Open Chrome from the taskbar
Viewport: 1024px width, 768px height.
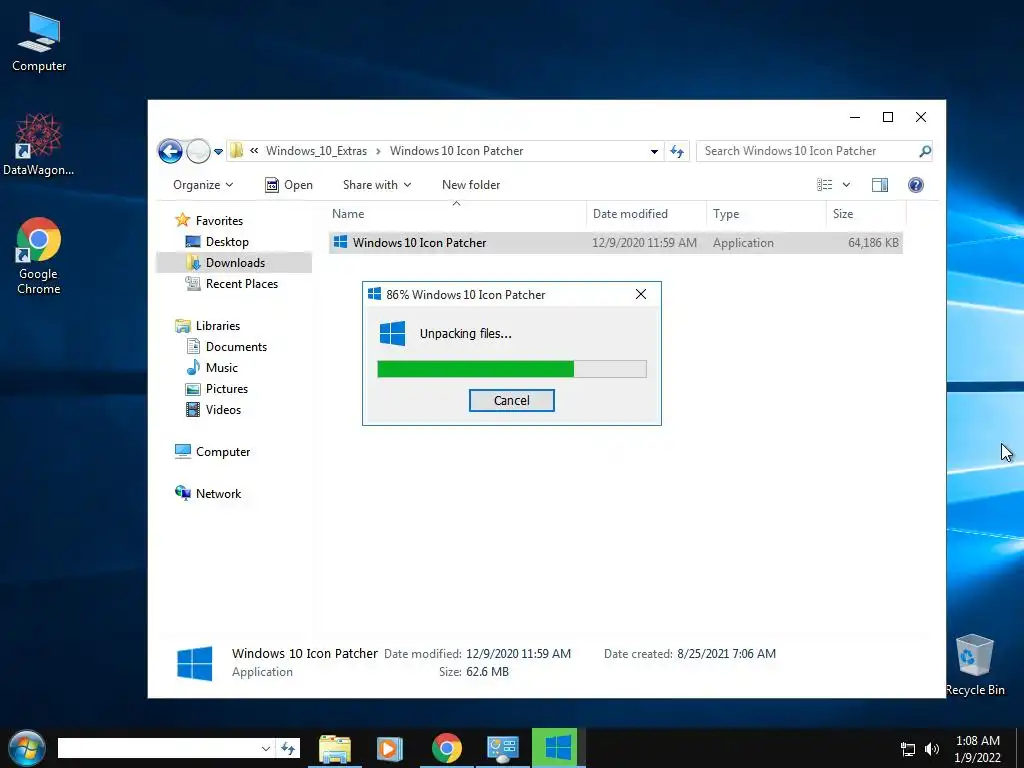pos(447,748)
